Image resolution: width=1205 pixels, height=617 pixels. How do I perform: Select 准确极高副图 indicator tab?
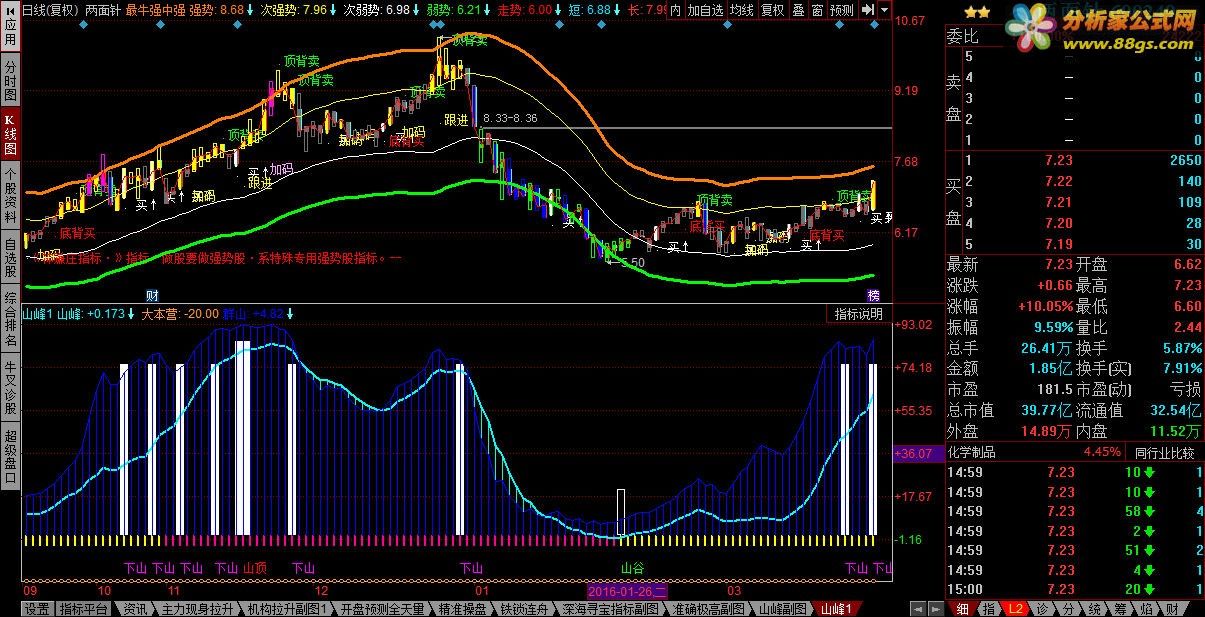coord(709,609)
